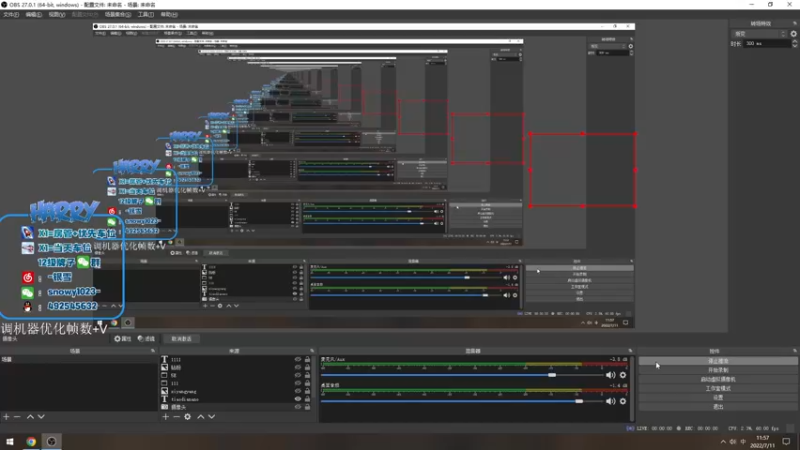The width and height of the screenshot is (800, 450).
Task: Move selected source down in list
Action: click(x=212, y=417)
